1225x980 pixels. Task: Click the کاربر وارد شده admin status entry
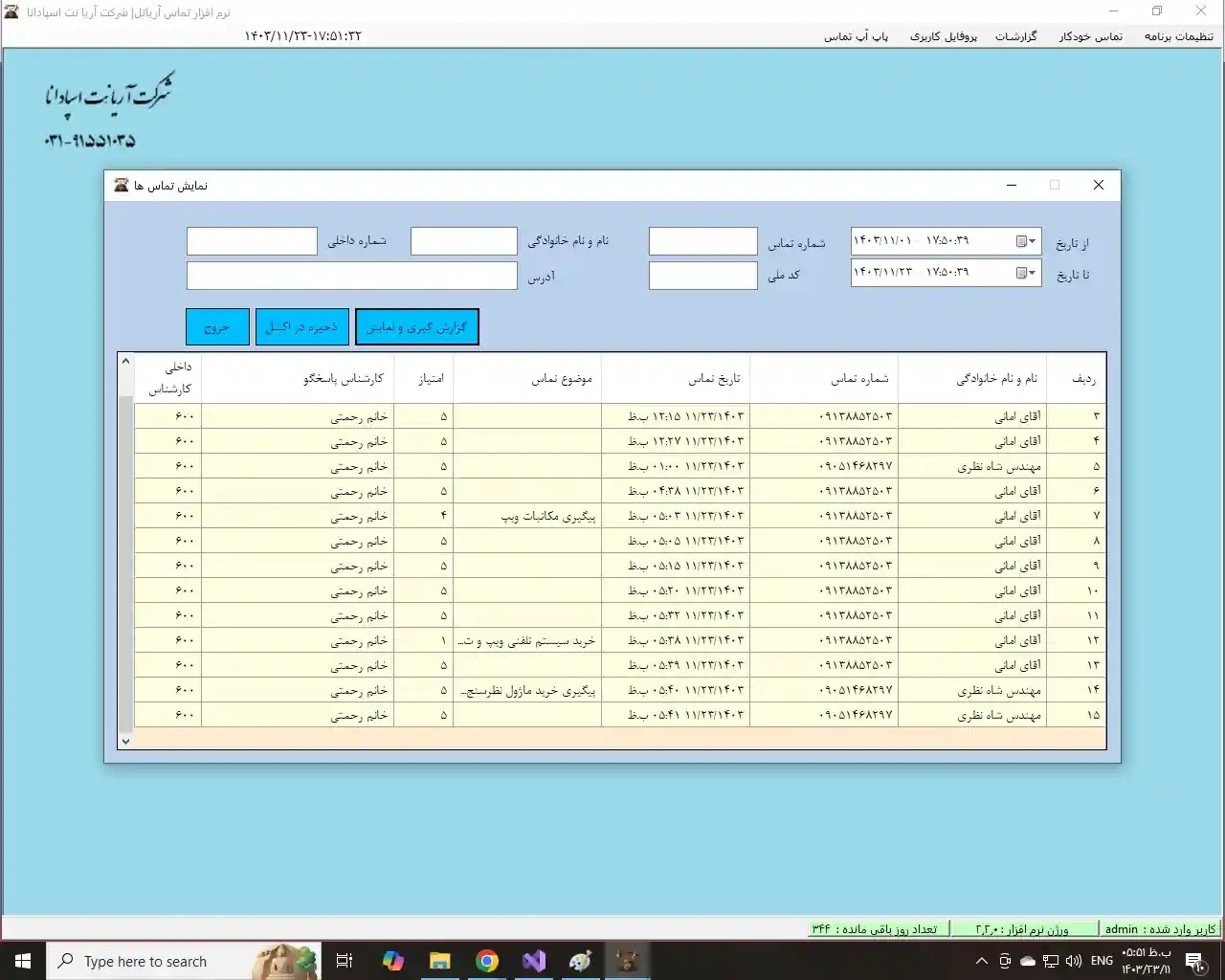tap(1160, 929)
